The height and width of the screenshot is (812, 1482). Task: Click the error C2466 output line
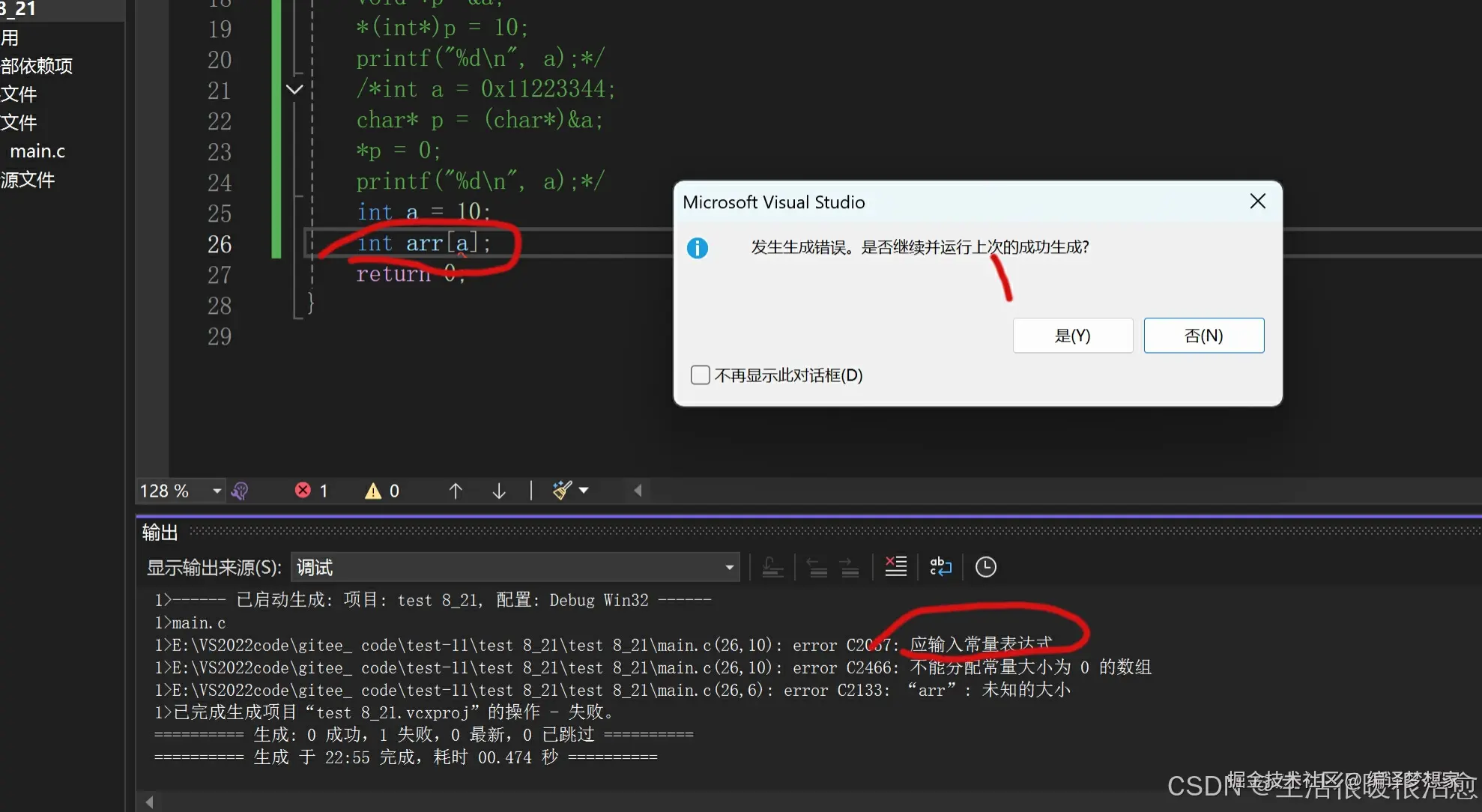(653, 667)
